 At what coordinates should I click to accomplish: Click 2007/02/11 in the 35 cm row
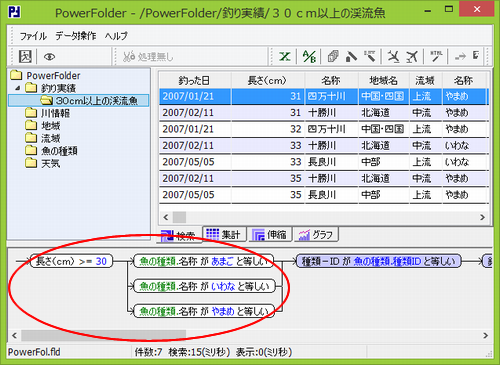195,178
